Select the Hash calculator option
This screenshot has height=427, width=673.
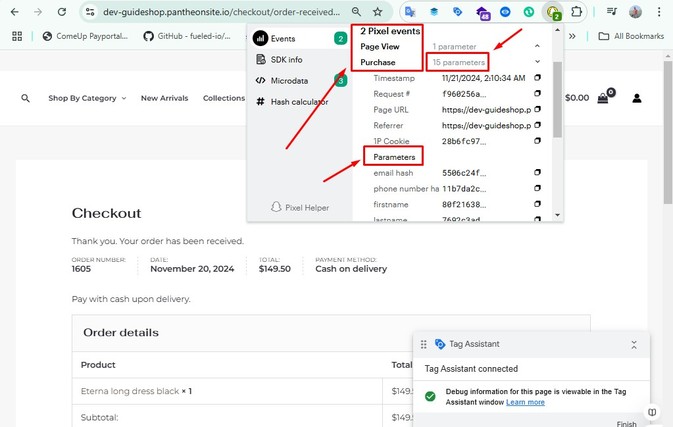point(299,101)
